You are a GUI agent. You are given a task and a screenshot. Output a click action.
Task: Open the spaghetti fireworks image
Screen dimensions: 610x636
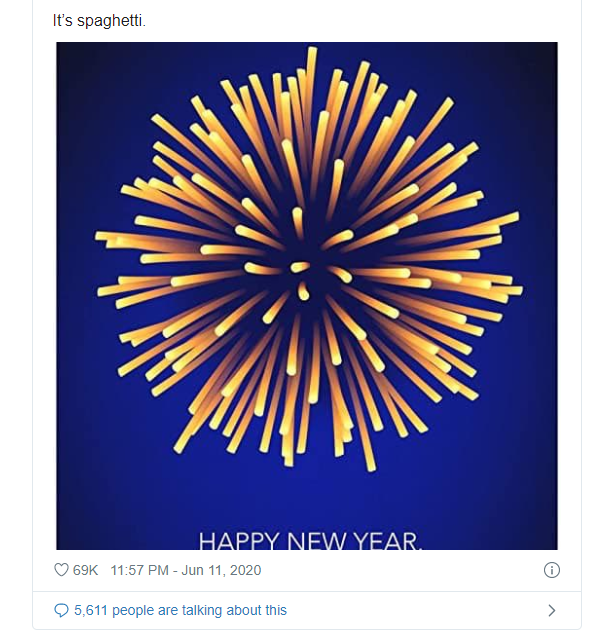click(306, 295)
